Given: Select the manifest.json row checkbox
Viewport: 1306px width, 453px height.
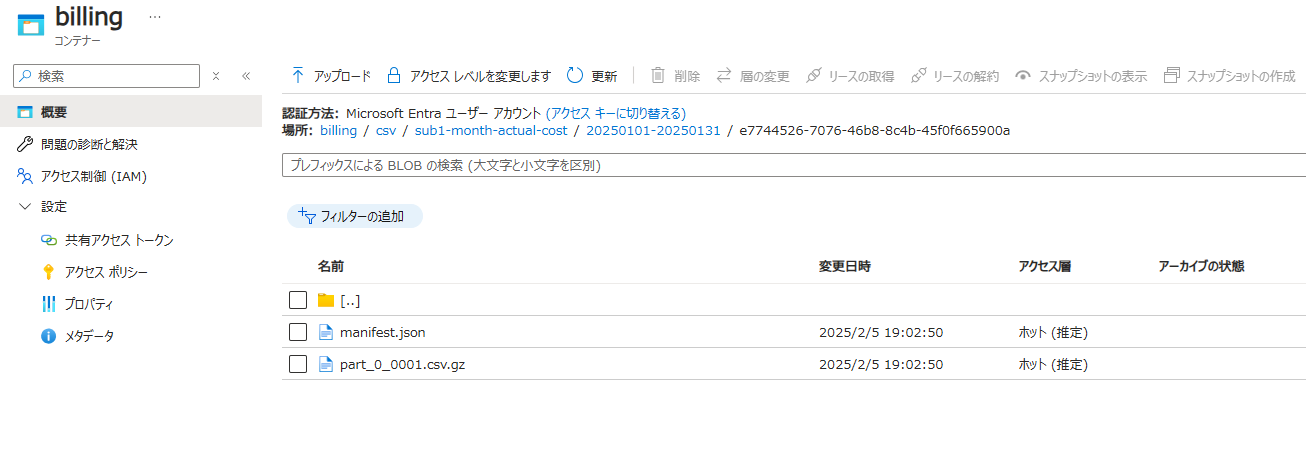Looking at the screenshot, I should pyautogui.click(x=297, y=332).
